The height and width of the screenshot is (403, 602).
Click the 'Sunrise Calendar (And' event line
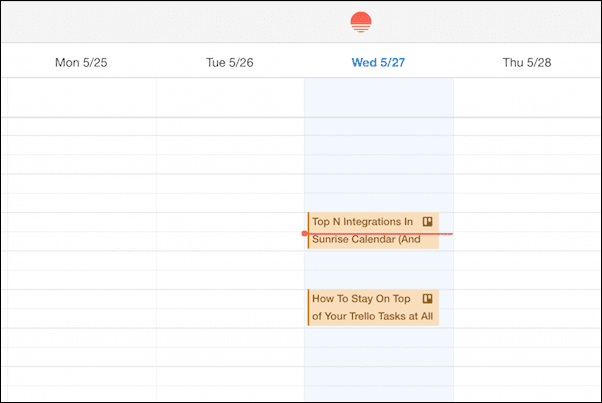point(366,239)
